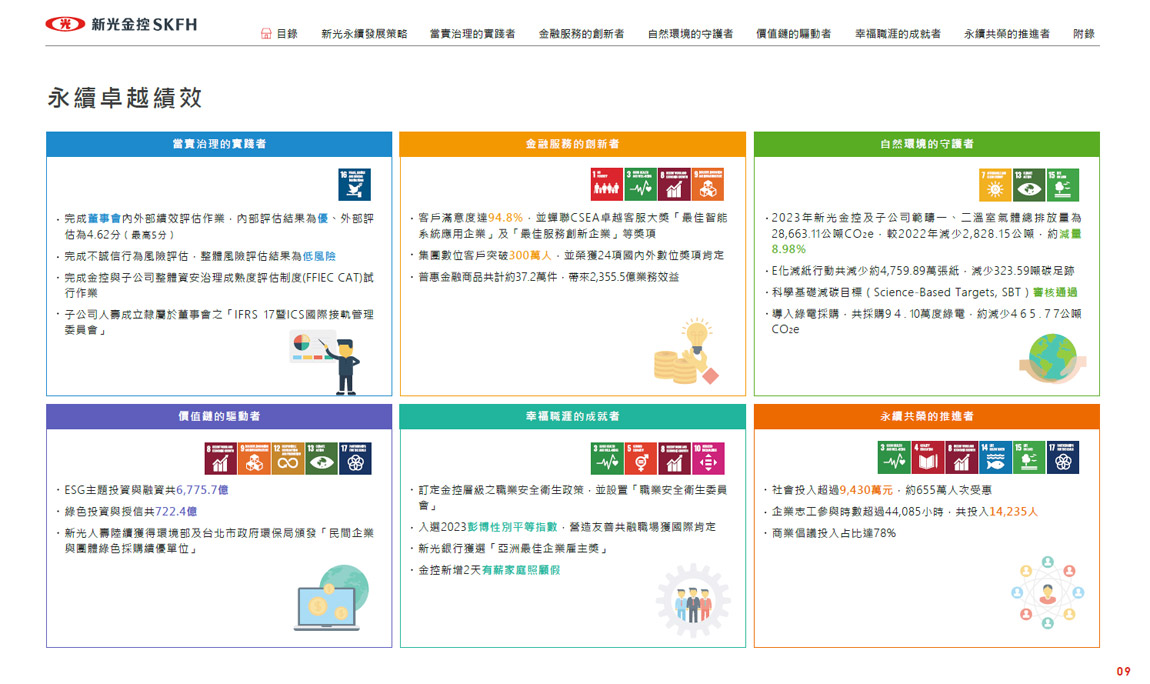Open 新光永續發展策略 in the top navigation
This screenshot has width=1150, height=684.
click(364, 33)
